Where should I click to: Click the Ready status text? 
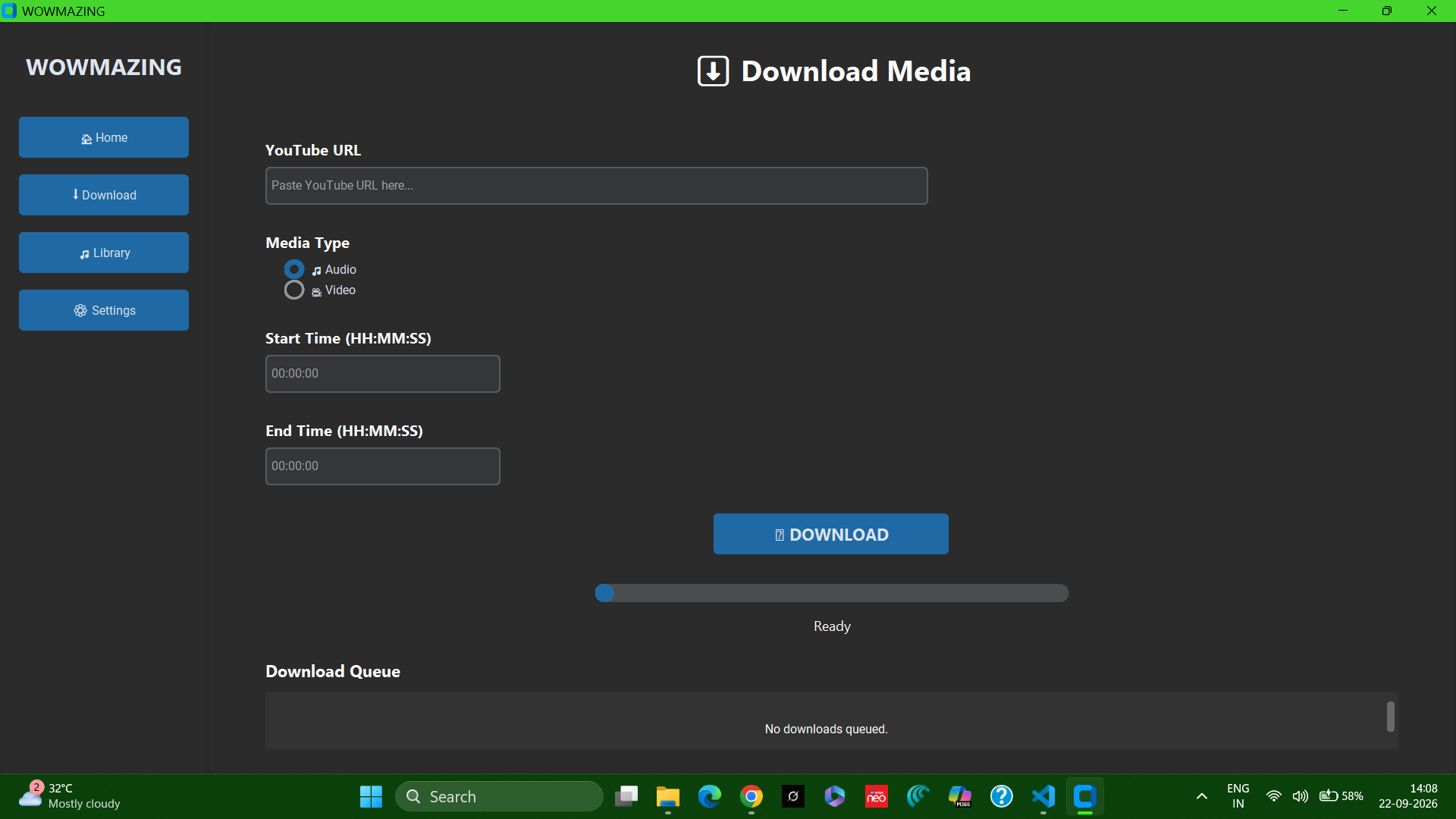coord(832,626)
